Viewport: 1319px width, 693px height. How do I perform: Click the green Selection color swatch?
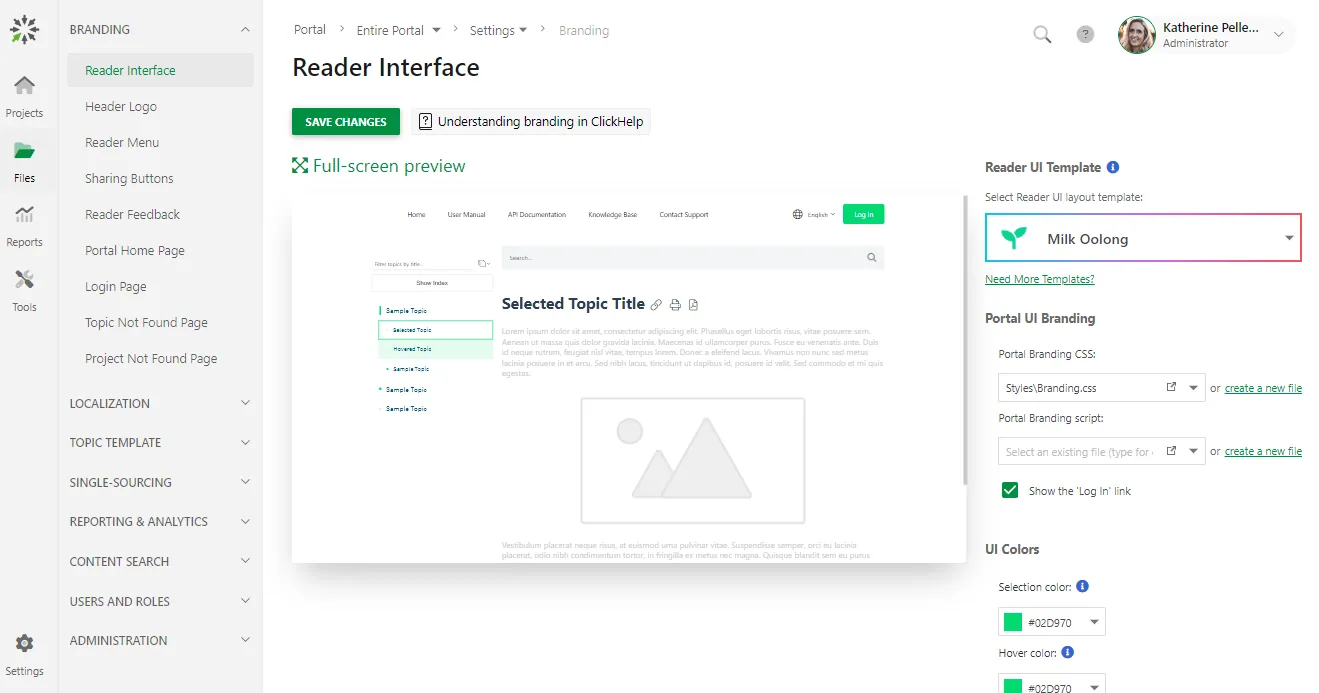tap(1014, 621)
